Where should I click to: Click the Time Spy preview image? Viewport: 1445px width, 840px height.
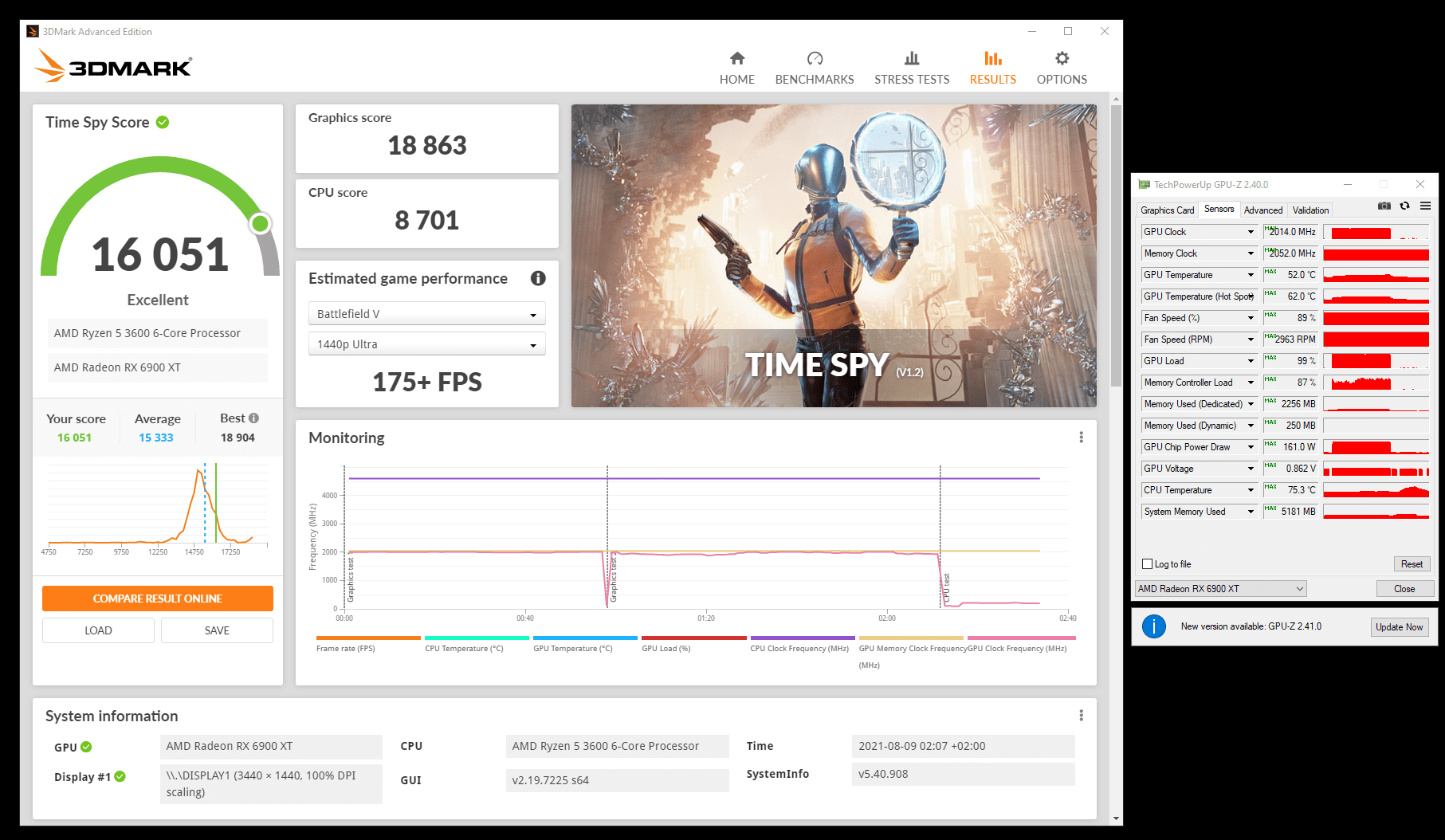coord(834,256)
